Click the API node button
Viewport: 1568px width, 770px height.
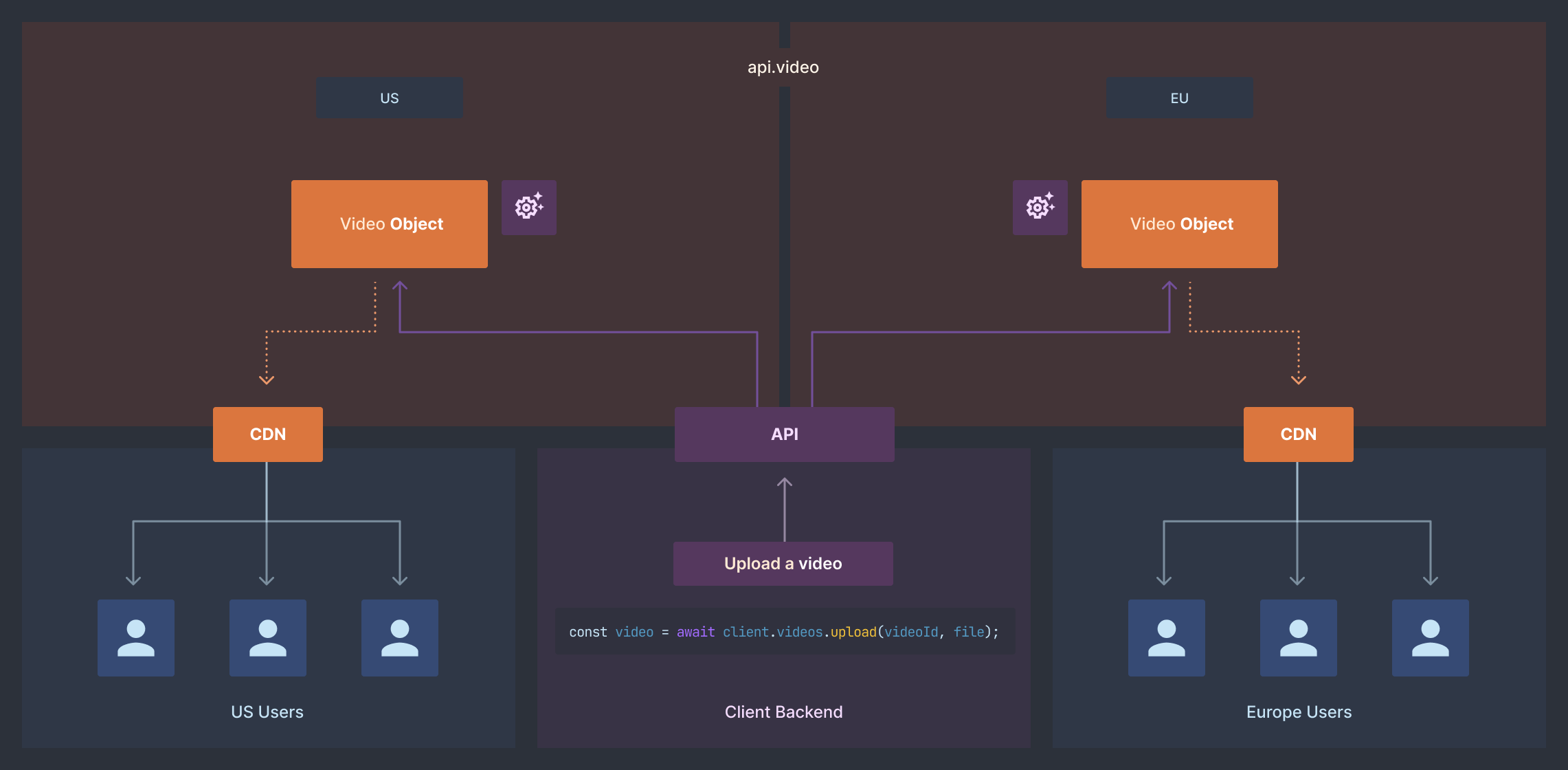784,434
